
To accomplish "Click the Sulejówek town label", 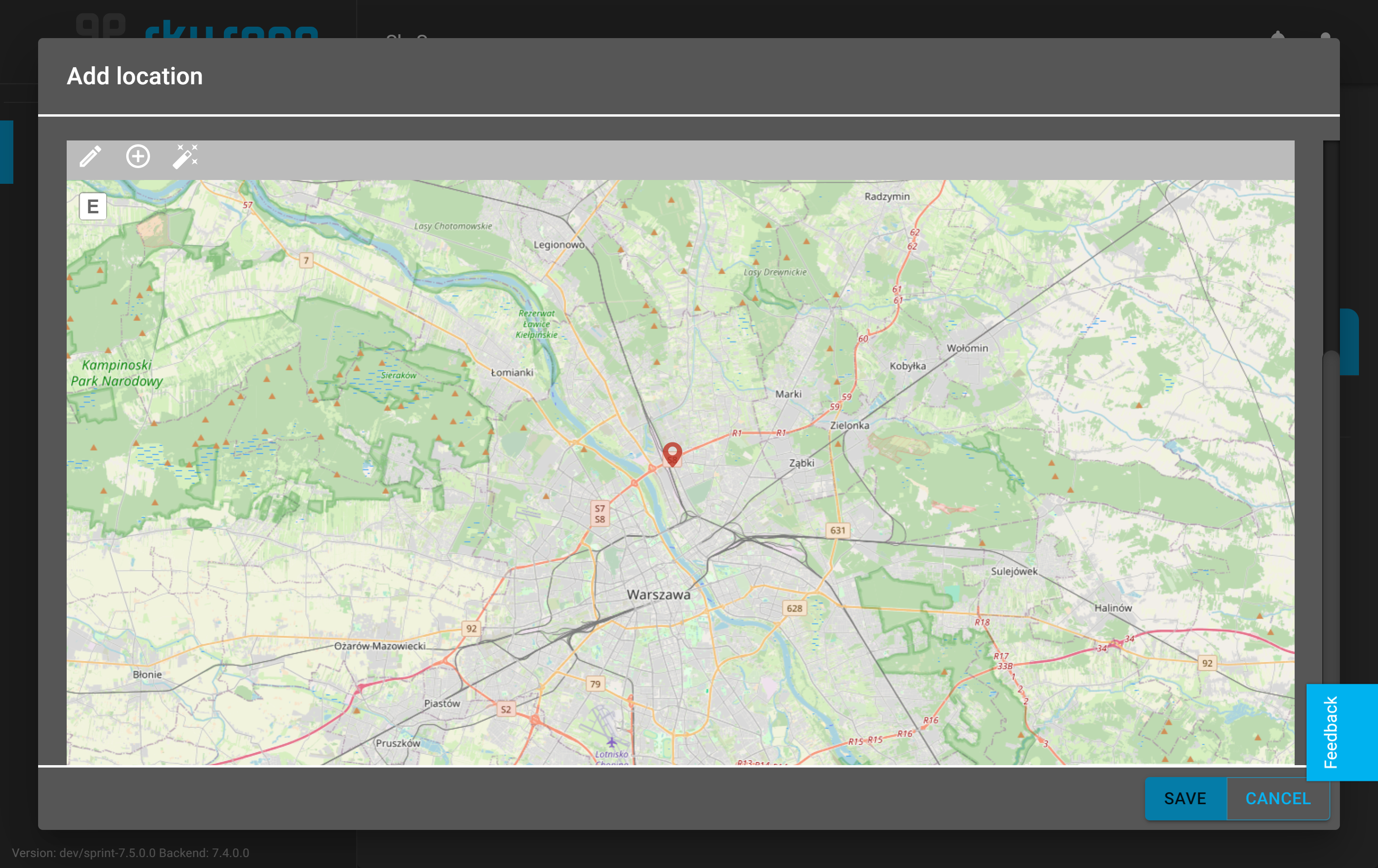I will pos(1014,571).
